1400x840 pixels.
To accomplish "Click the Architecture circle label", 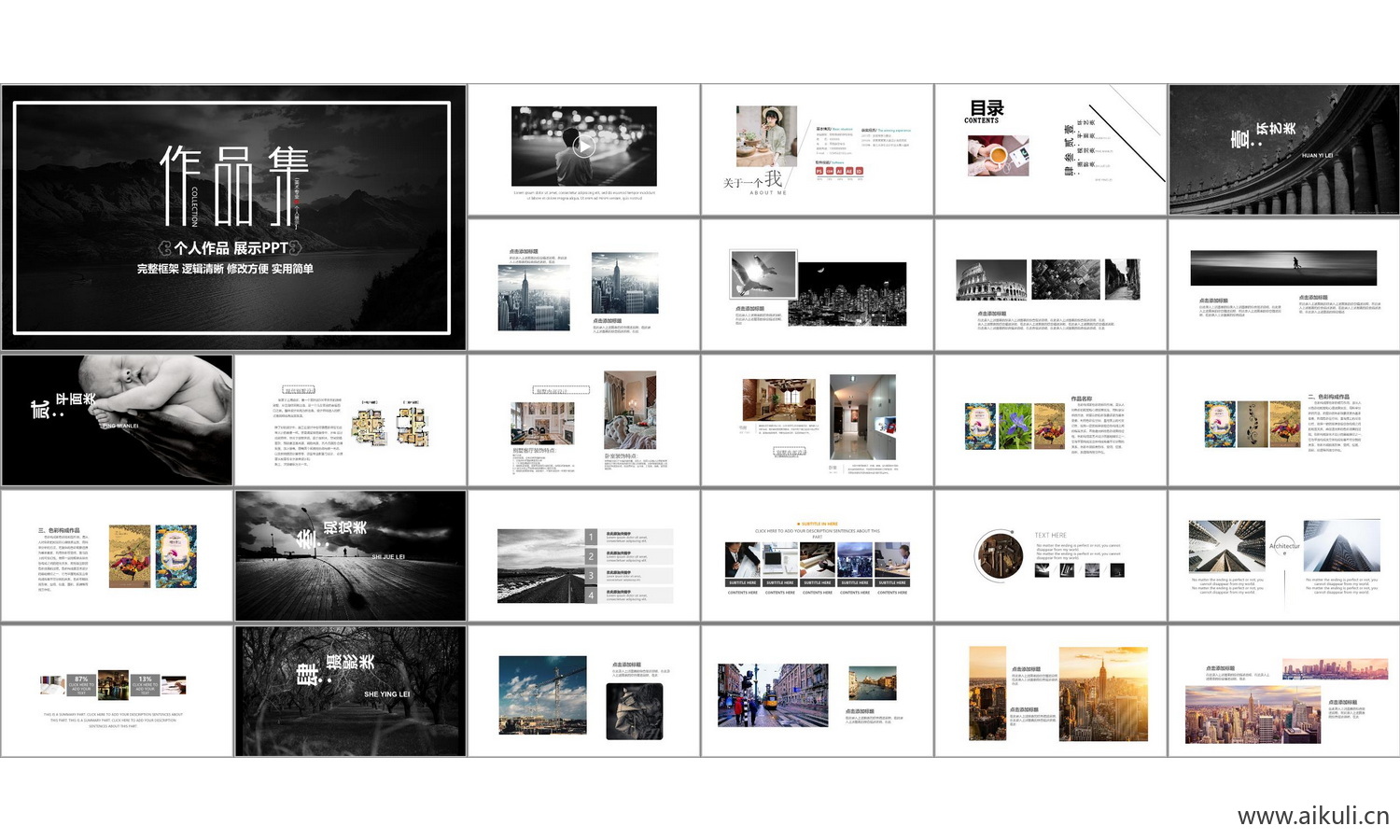I will (x=1284, y=546).
